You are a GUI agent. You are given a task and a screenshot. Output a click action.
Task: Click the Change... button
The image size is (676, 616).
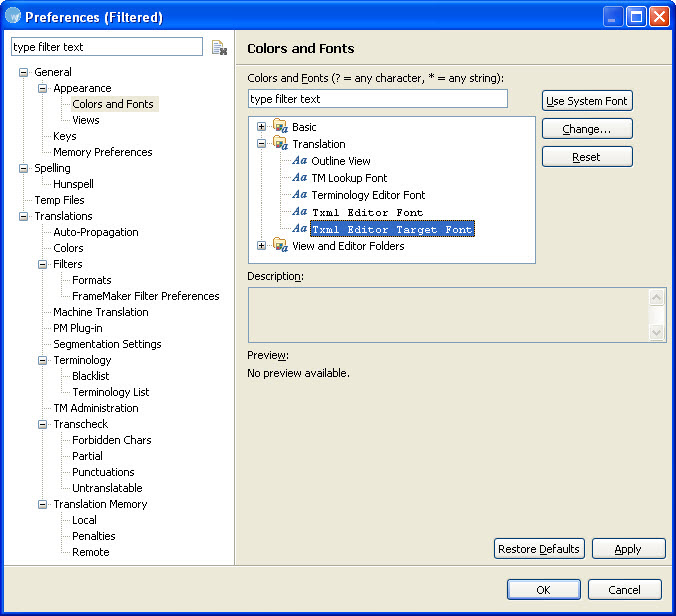click(587, 129)
